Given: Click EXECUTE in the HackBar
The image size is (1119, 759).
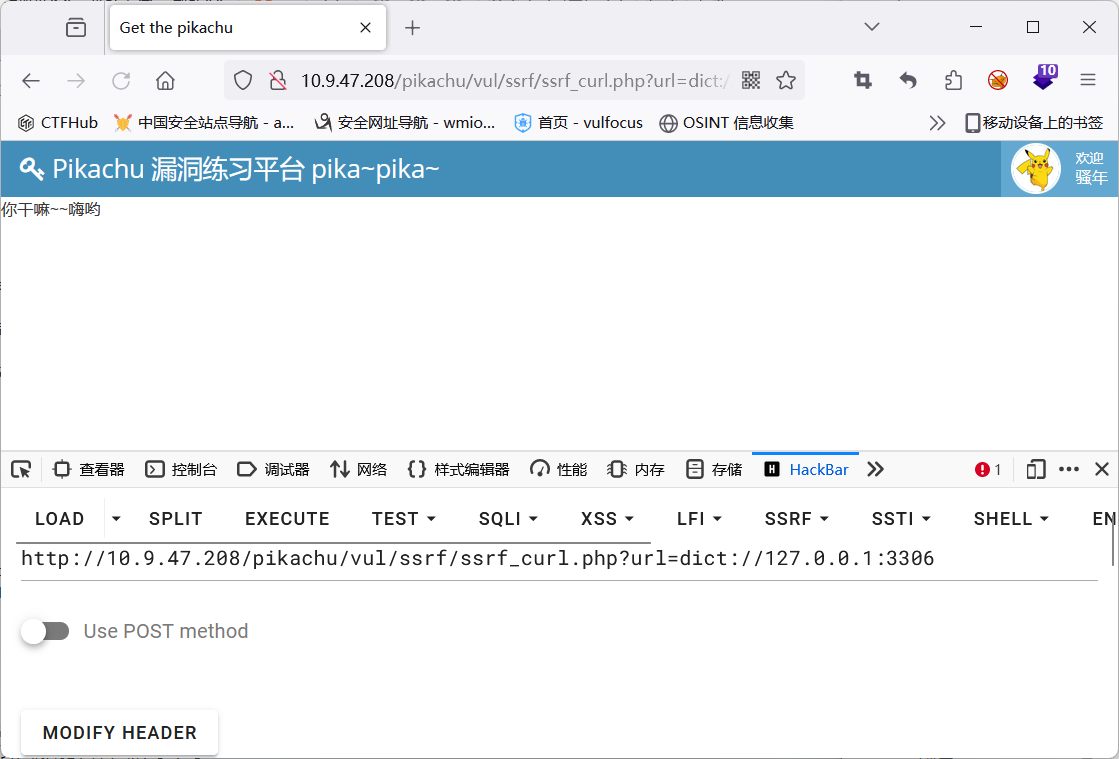Looking at the screenshot, I should [x=287, y=518].
